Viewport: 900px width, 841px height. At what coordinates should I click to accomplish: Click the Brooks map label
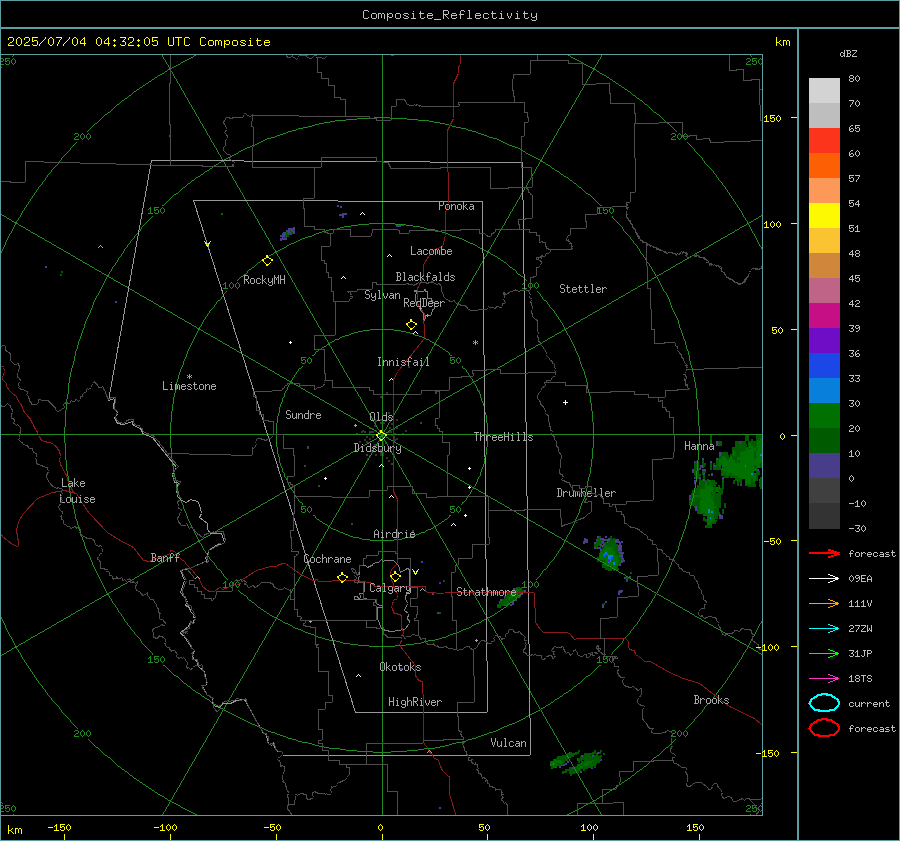[711, 700]
